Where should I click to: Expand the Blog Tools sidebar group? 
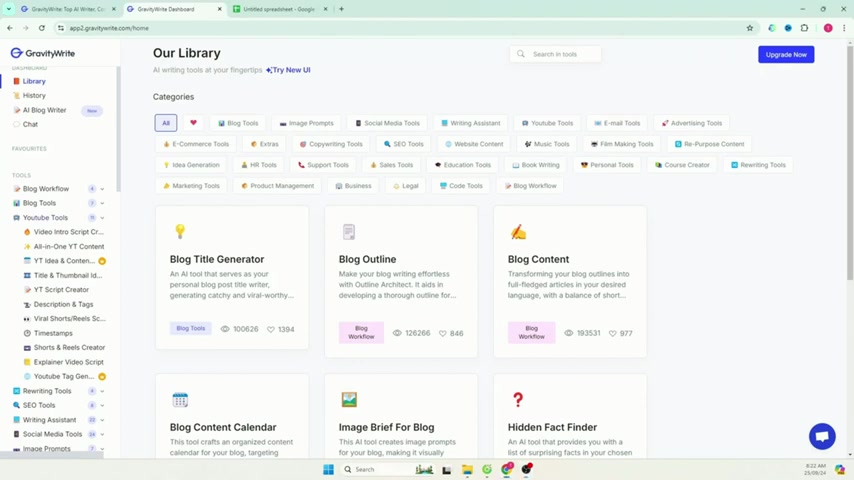click(102, 203)
